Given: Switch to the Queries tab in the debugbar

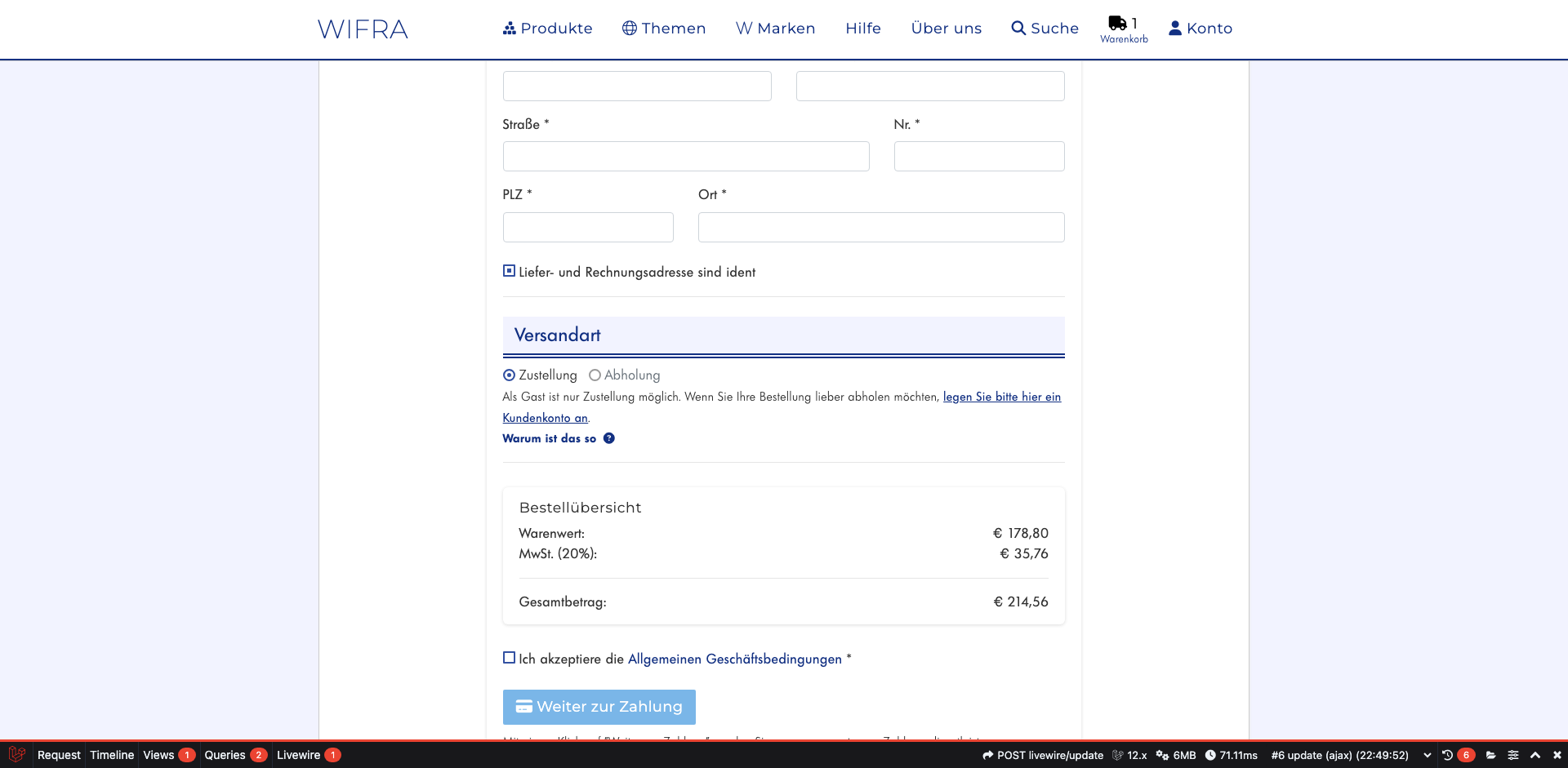Looking at the screenshot, I should pyautogui.click(x=225, y=755).
